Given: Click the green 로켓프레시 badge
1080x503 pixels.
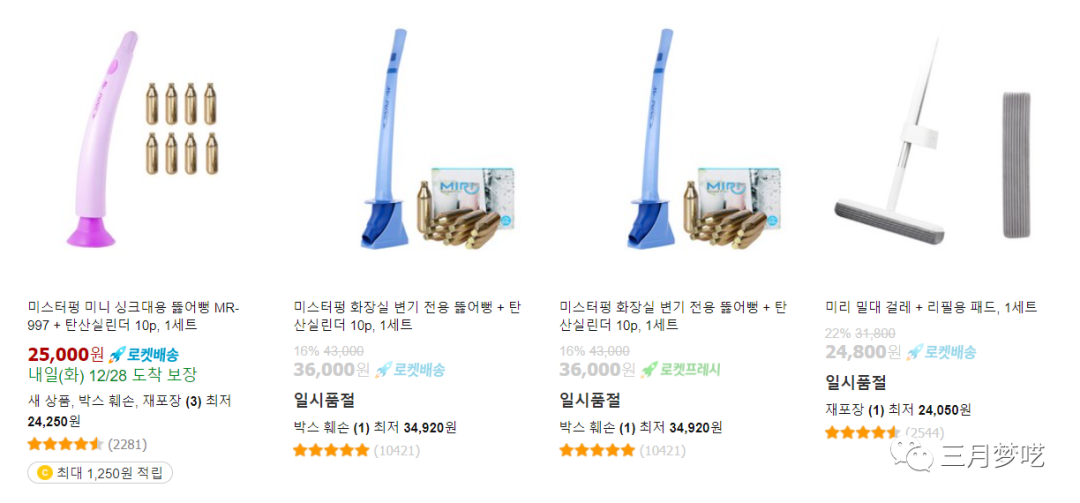Looking at the screenshot, I should 680,370.
